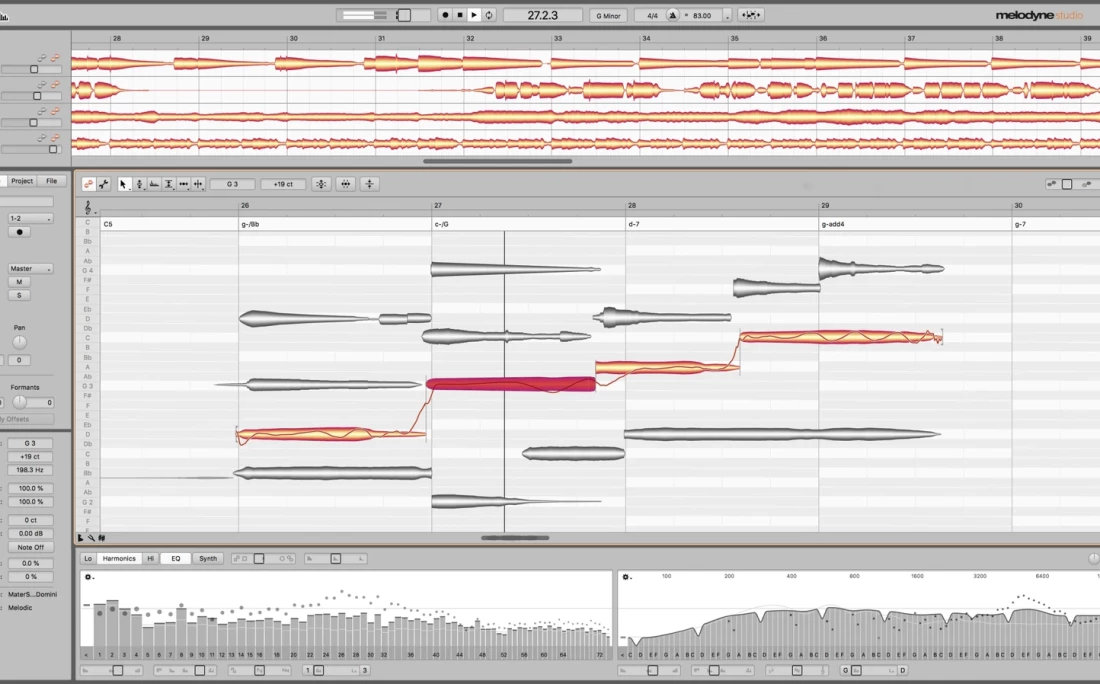Select the Timing tool
1100x684 pixels.
point(184,184)
